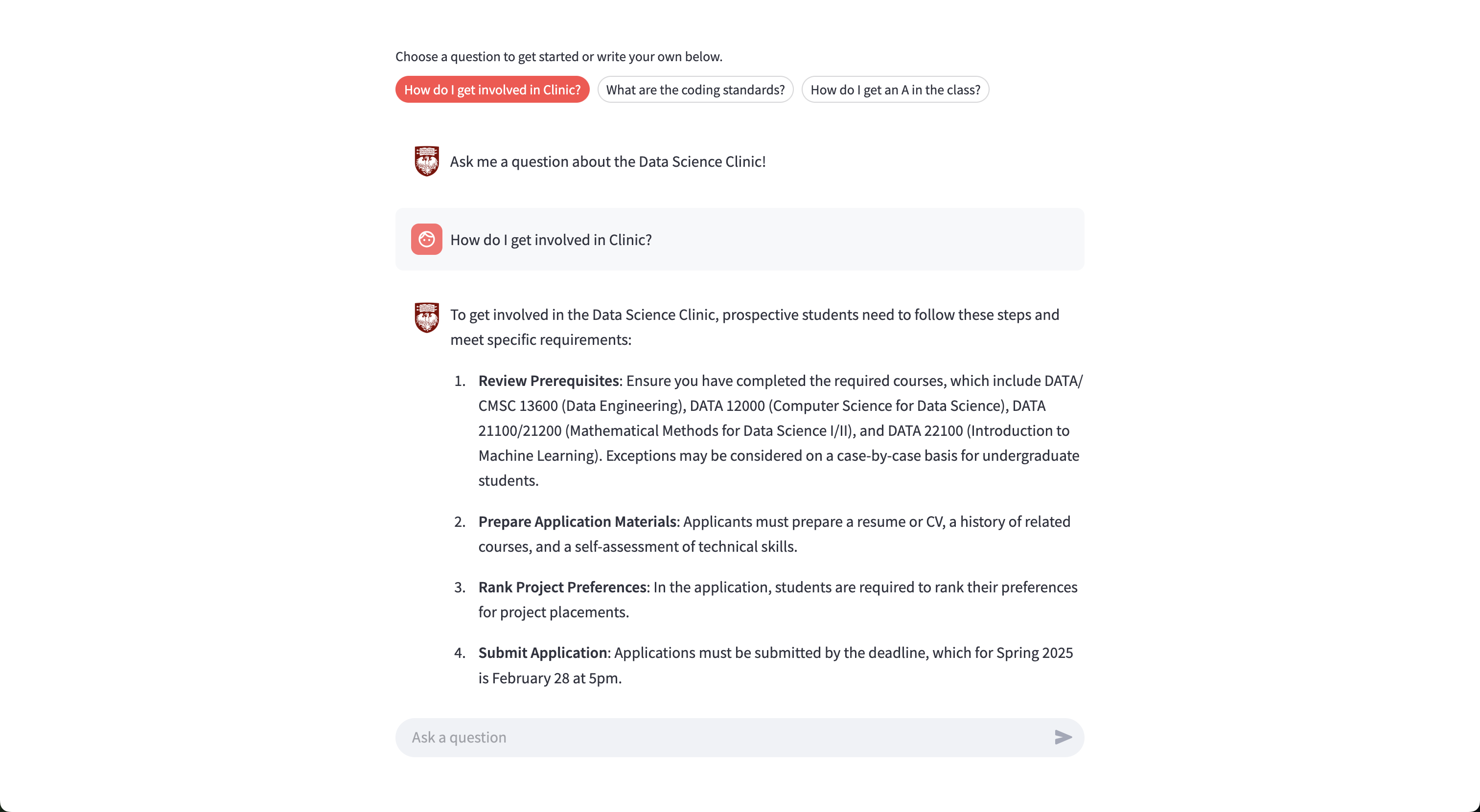The height and width of the screenshot is (812, 1480).
Task: Click the send arrow icon
Action: click(x=1063, y=737)
